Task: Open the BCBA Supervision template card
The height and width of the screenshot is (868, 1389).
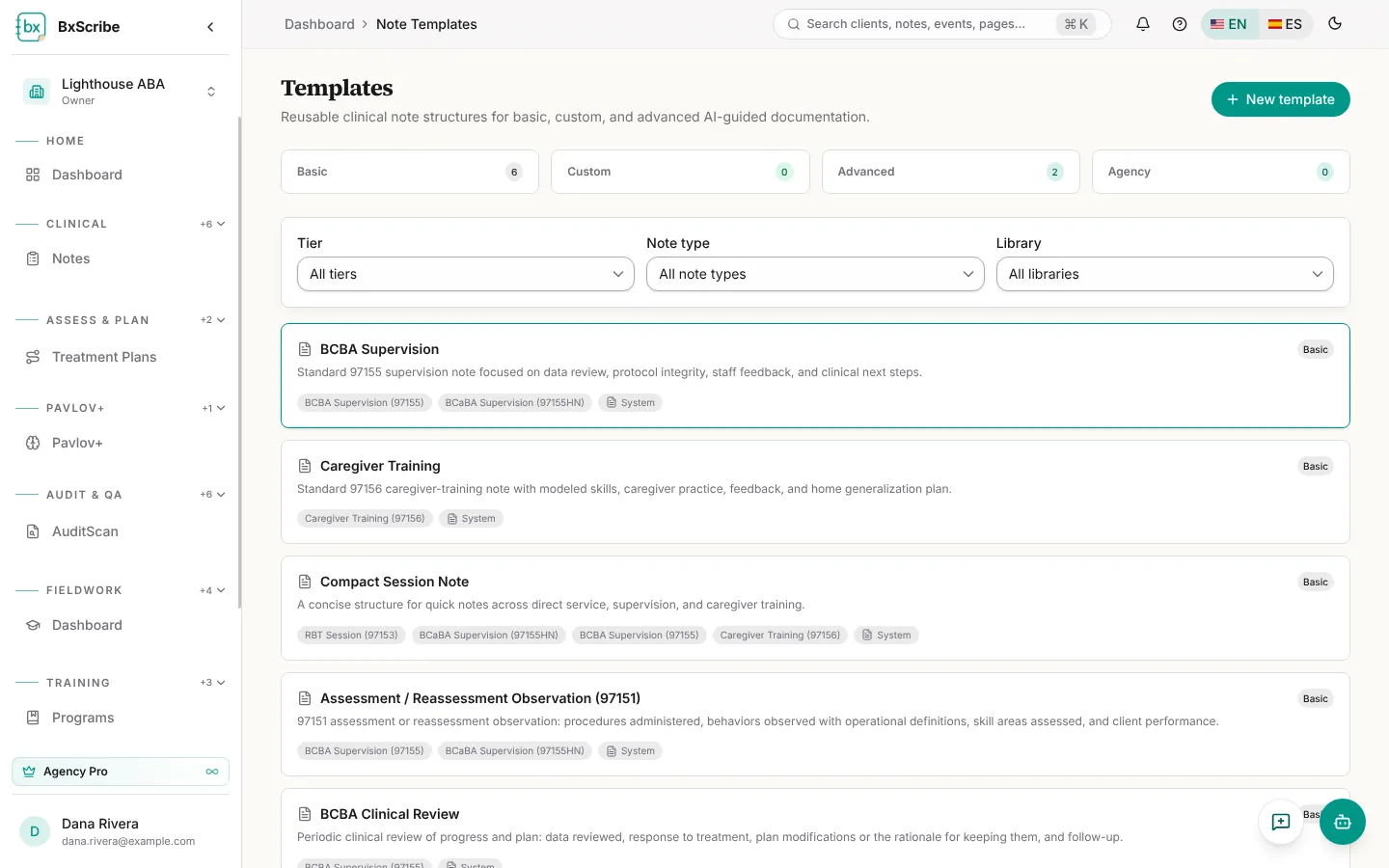Action: [x=815, y=375]
